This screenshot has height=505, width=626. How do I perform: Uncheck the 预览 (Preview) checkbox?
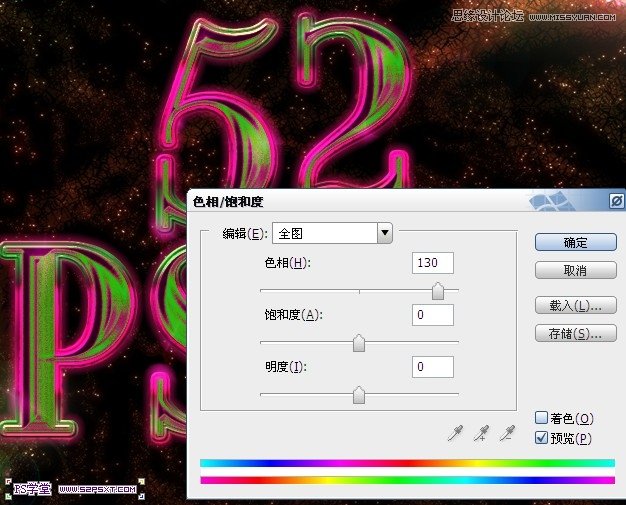[x=541, y=438]
